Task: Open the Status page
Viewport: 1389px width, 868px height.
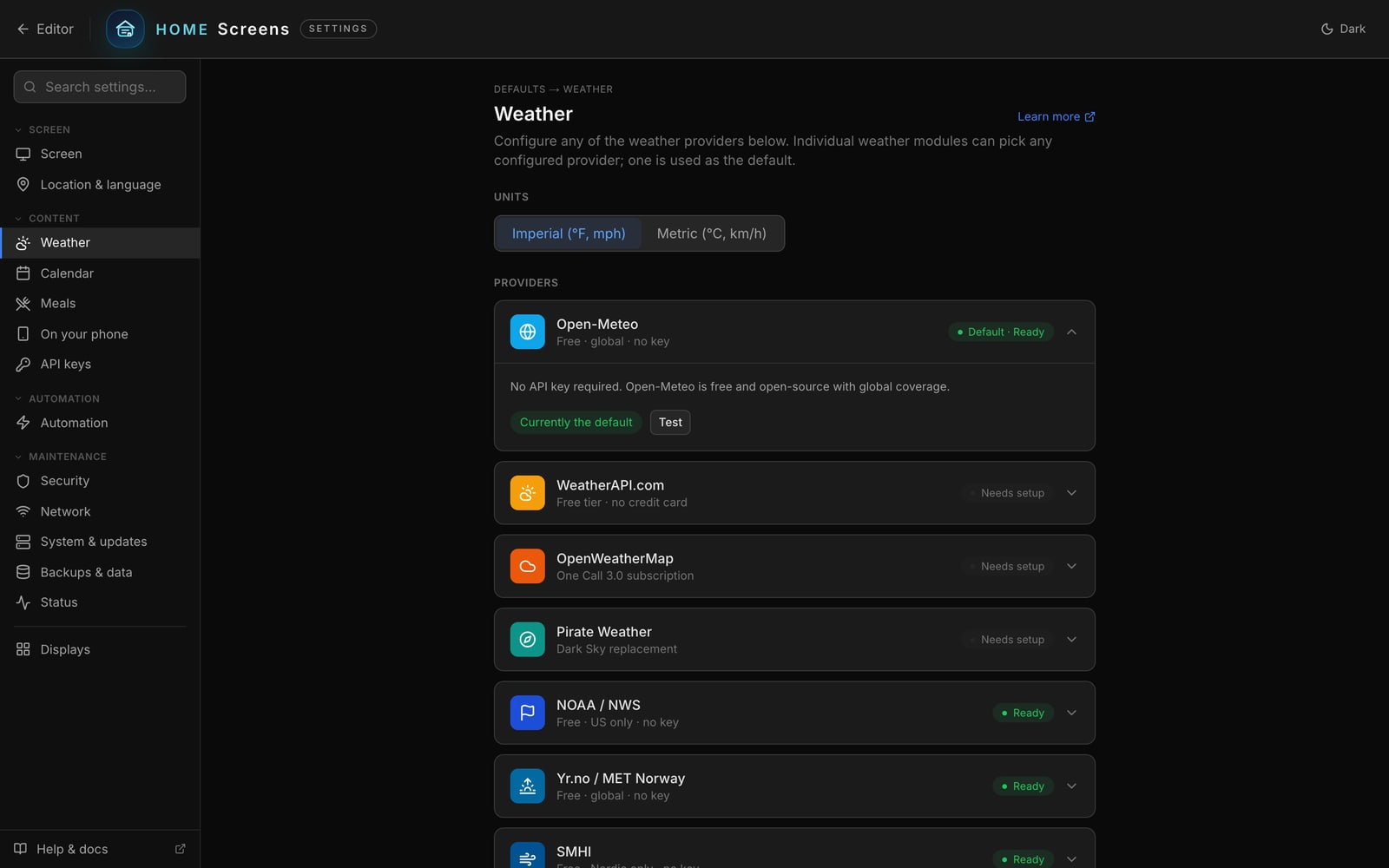Action: tap(100, 602)
